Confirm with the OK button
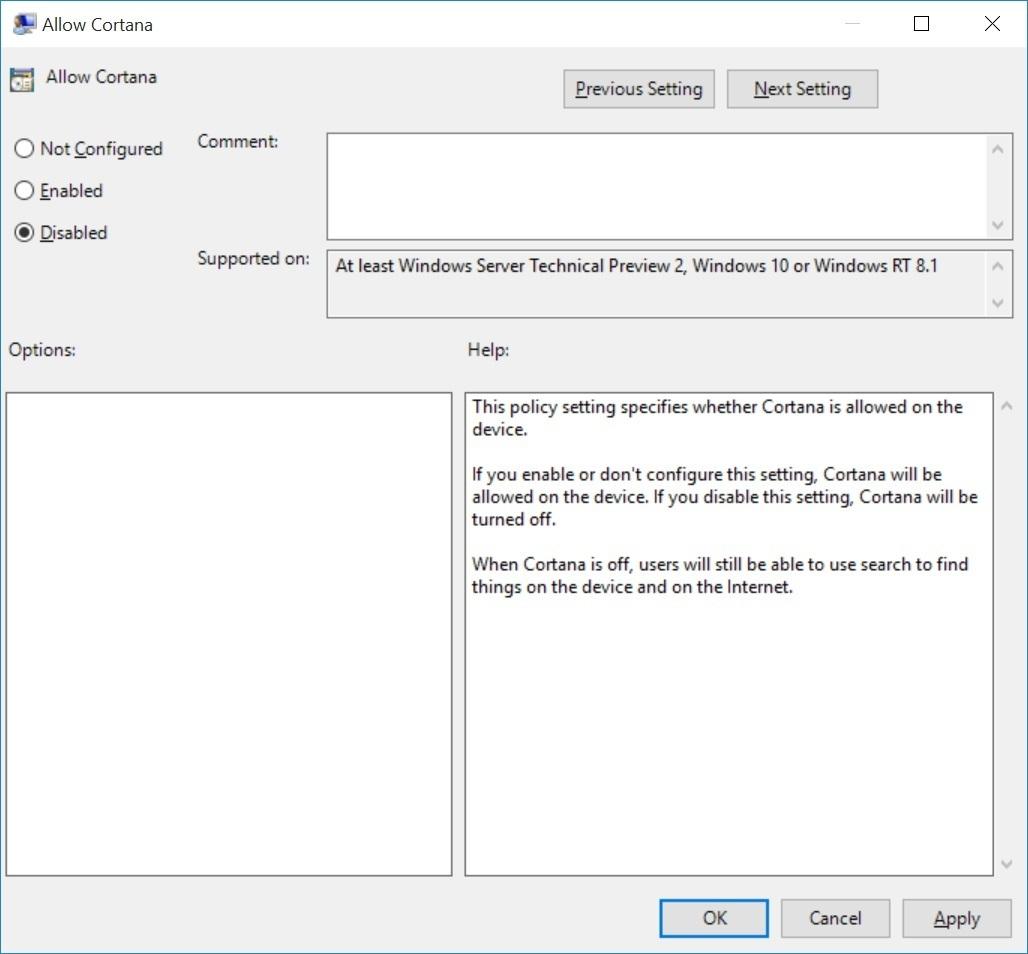Image resolution: width=1028 pixels, height=954 pixels. [713, 918]
